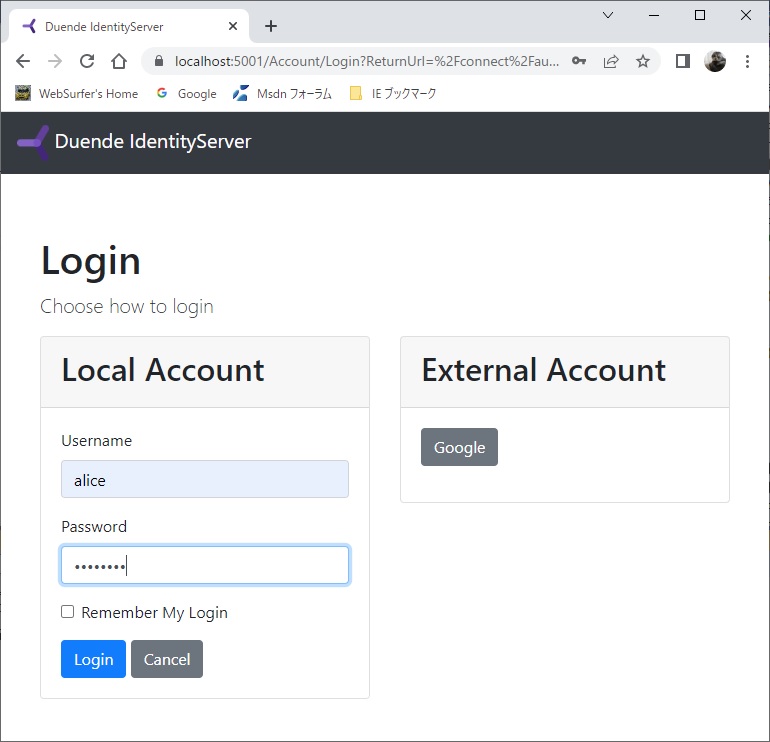Viewport: 770px width, 742px height.
Task: Focus the Username input field
Action: click(x=205, y=479)
